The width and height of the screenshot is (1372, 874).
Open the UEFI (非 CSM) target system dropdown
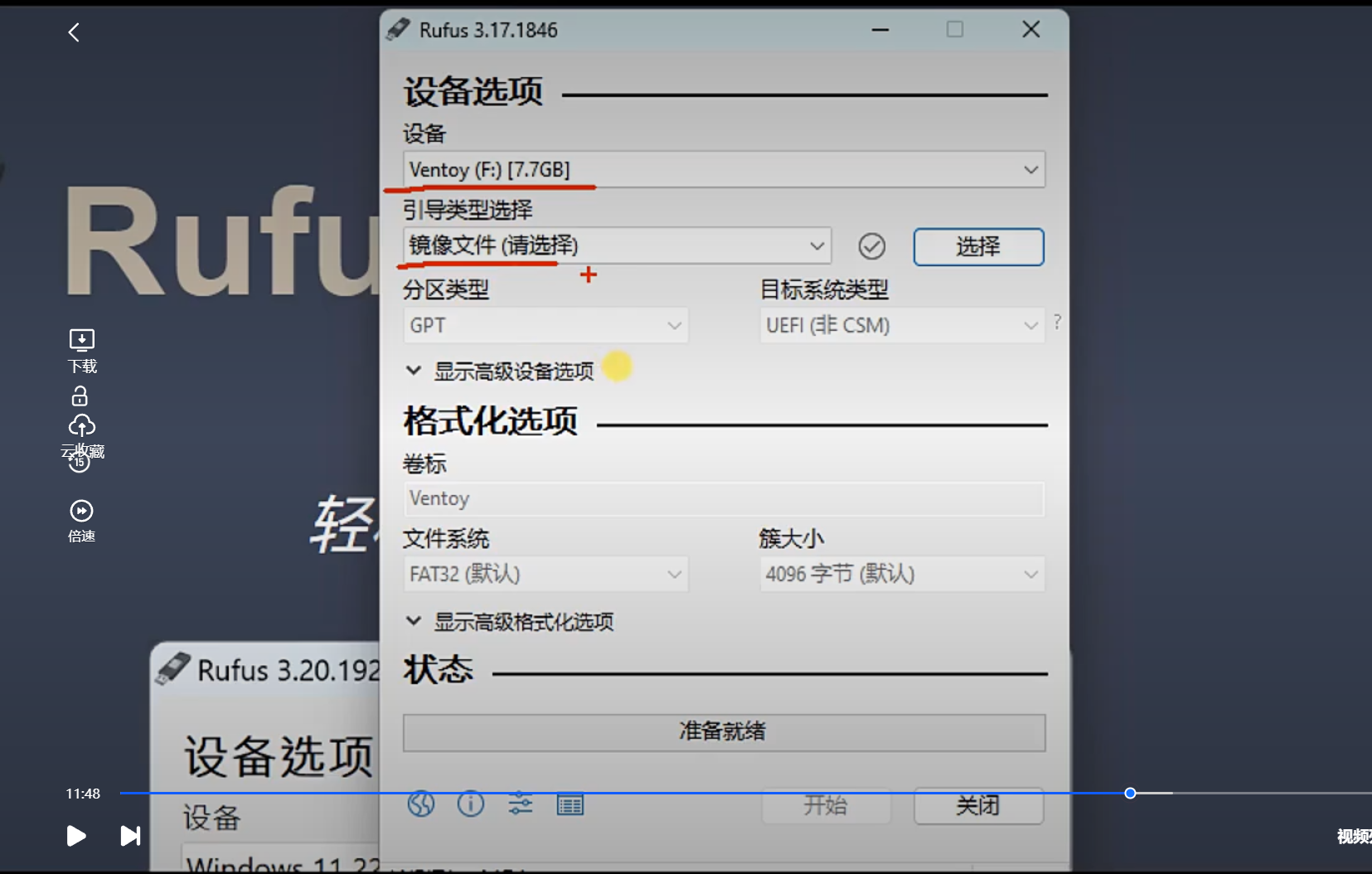(902, 325)
